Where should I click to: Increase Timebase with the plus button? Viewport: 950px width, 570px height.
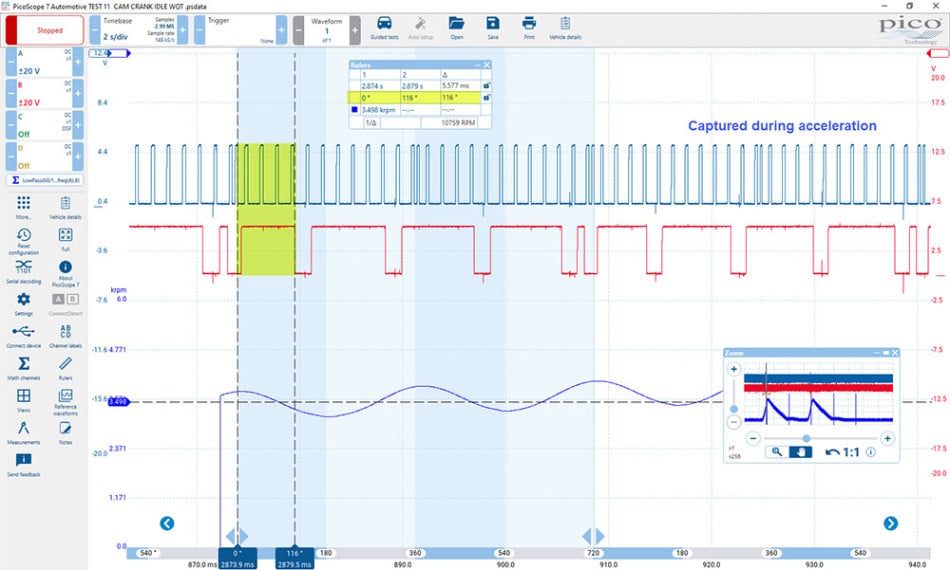(182, 30)
